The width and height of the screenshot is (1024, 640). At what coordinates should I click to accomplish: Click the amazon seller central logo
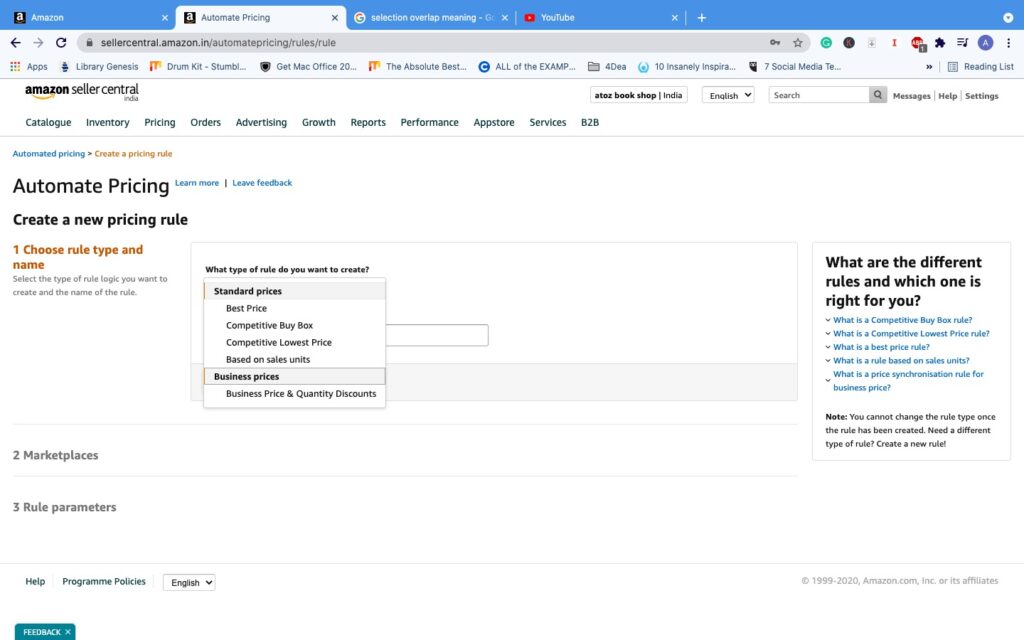click(x=82, y=91)
